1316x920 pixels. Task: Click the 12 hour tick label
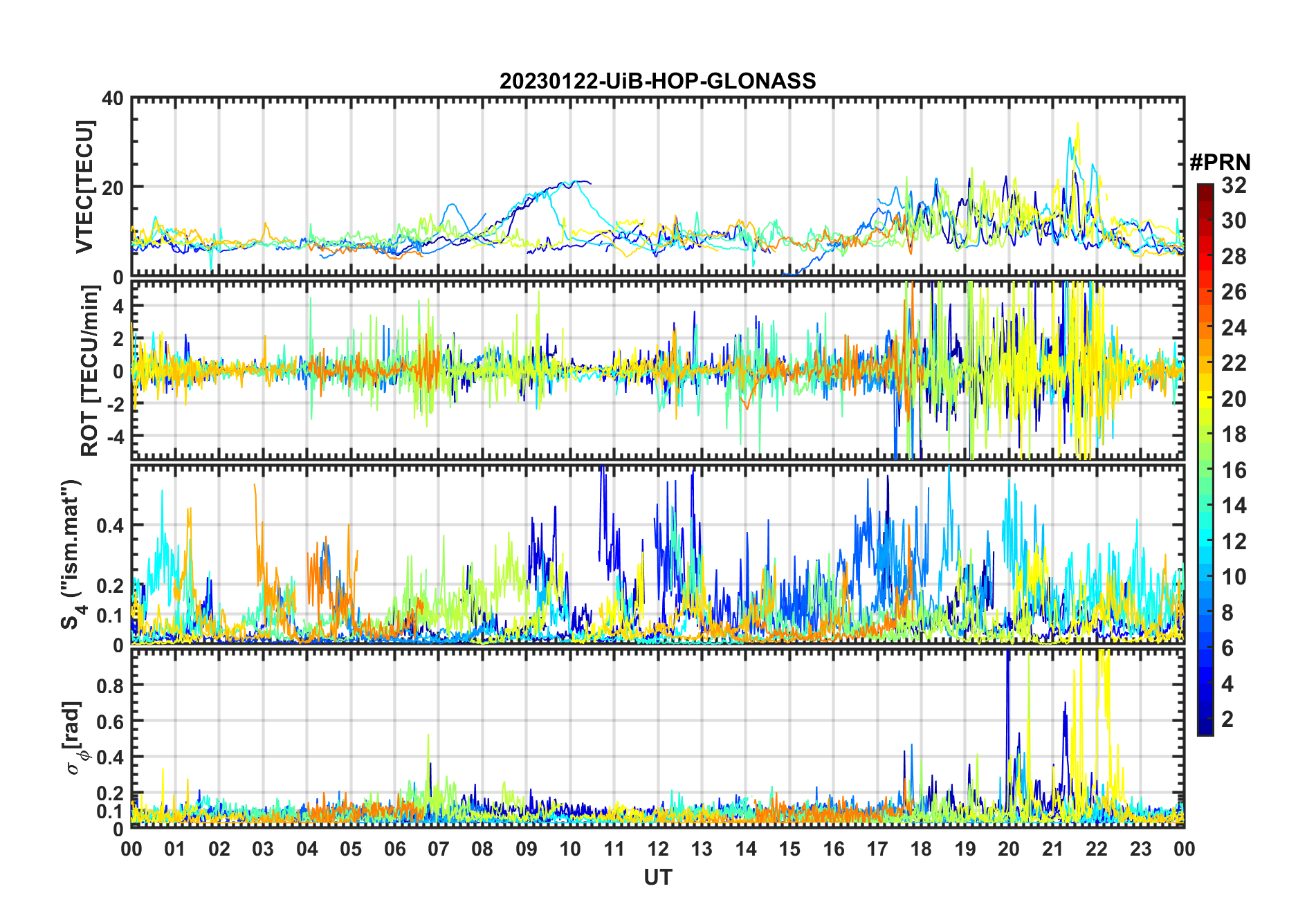[x=658, y=849]
